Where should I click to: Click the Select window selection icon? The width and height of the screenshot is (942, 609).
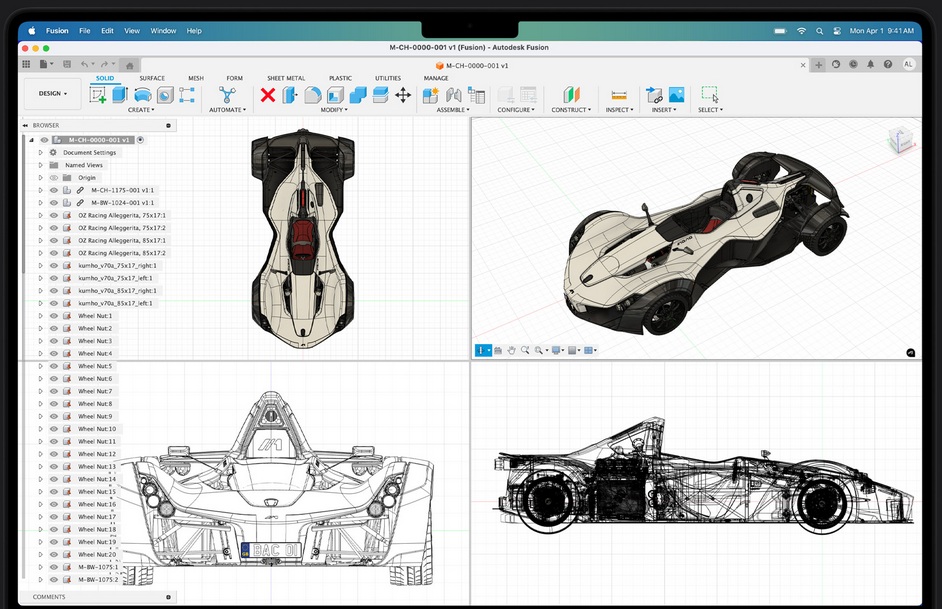coord(710,94)
